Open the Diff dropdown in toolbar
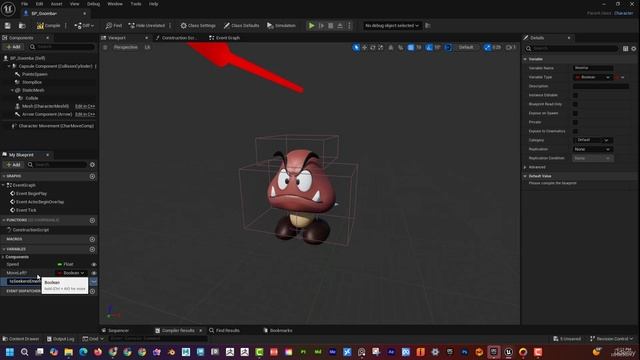640x360 pixels. tap(84, 26)
